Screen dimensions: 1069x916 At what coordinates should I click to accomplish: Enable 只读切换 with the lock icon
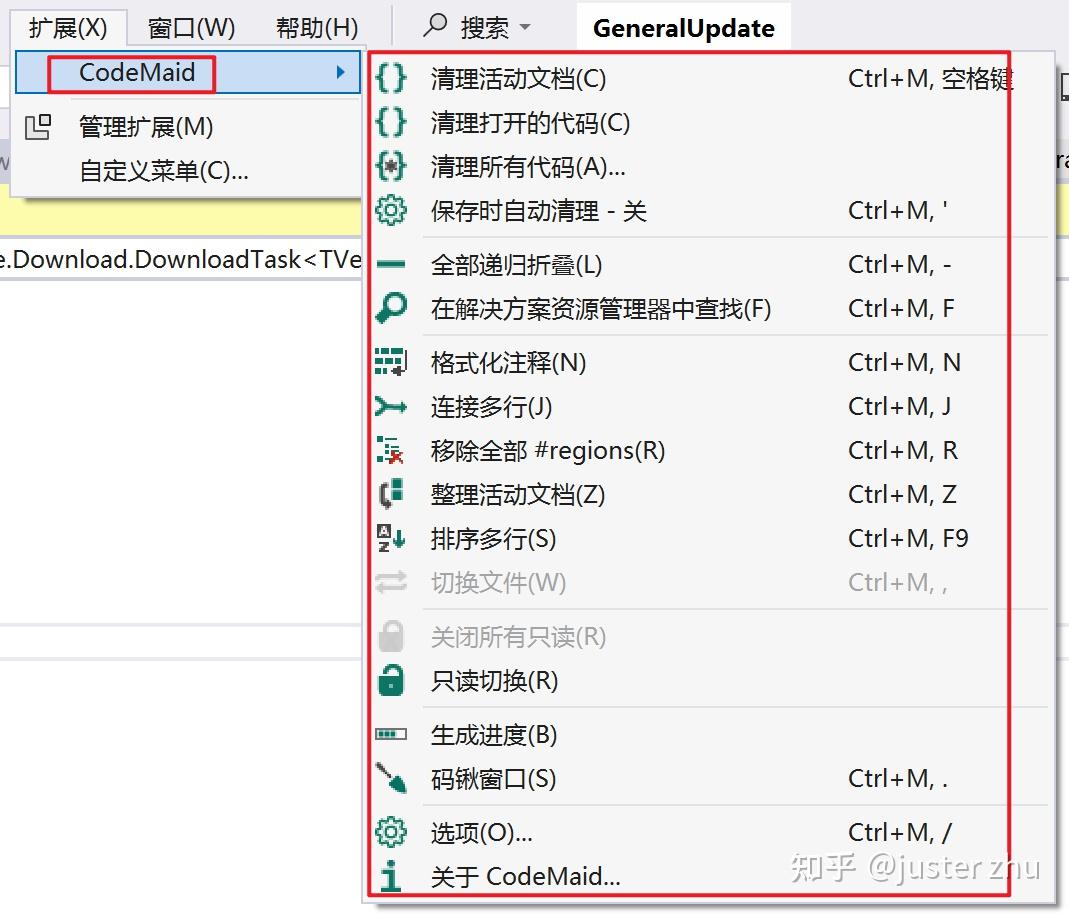(390, 681)
